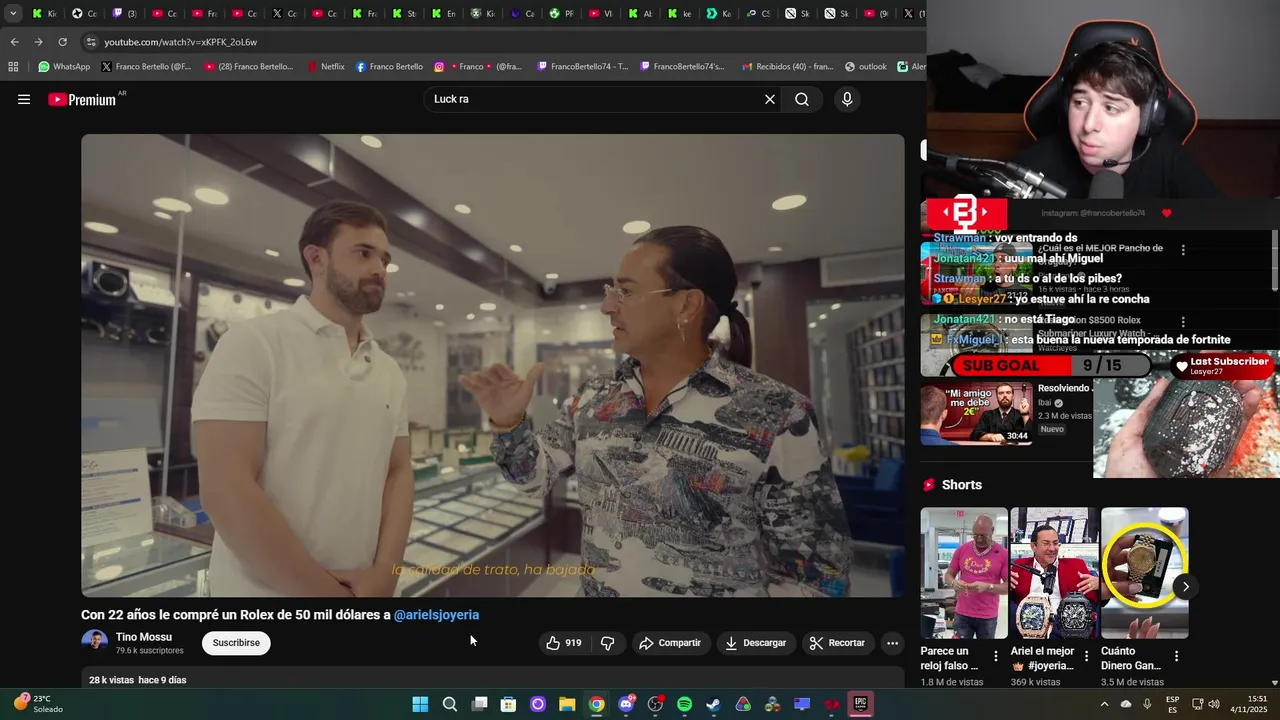This screenshot has height=720, width=1280.
Task: Subscribe to Tino Mossu with Suscribirse
Action: pyautogui.click(x=236, y=643)
